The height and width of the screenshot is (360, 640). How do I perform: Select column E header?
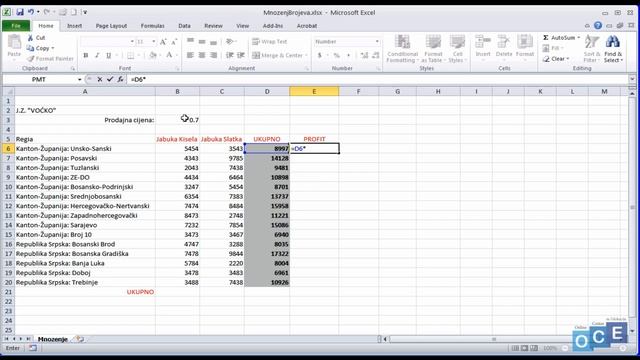point(314,91)
